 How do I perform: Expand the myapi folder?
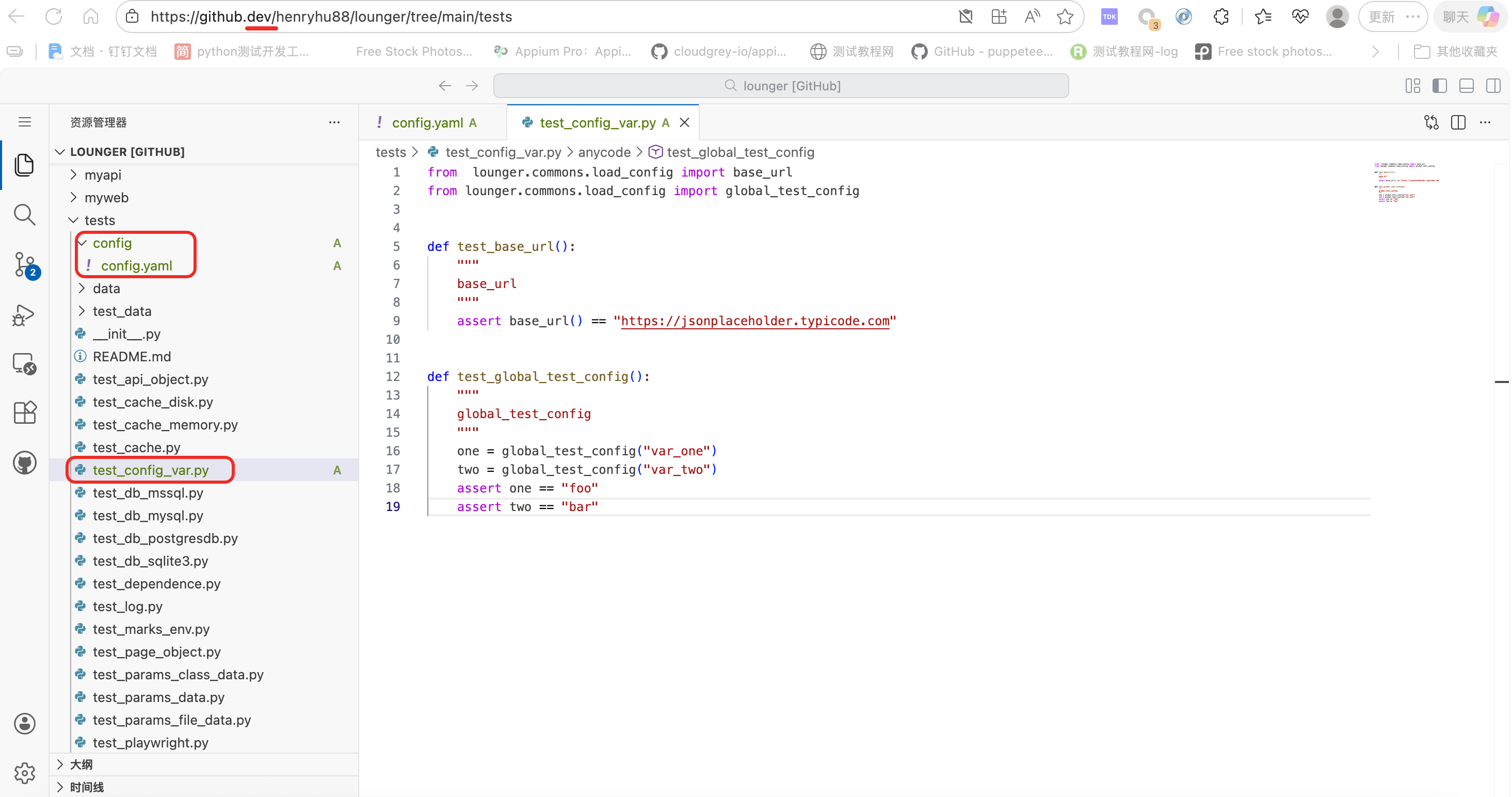(x=103, y=175)
